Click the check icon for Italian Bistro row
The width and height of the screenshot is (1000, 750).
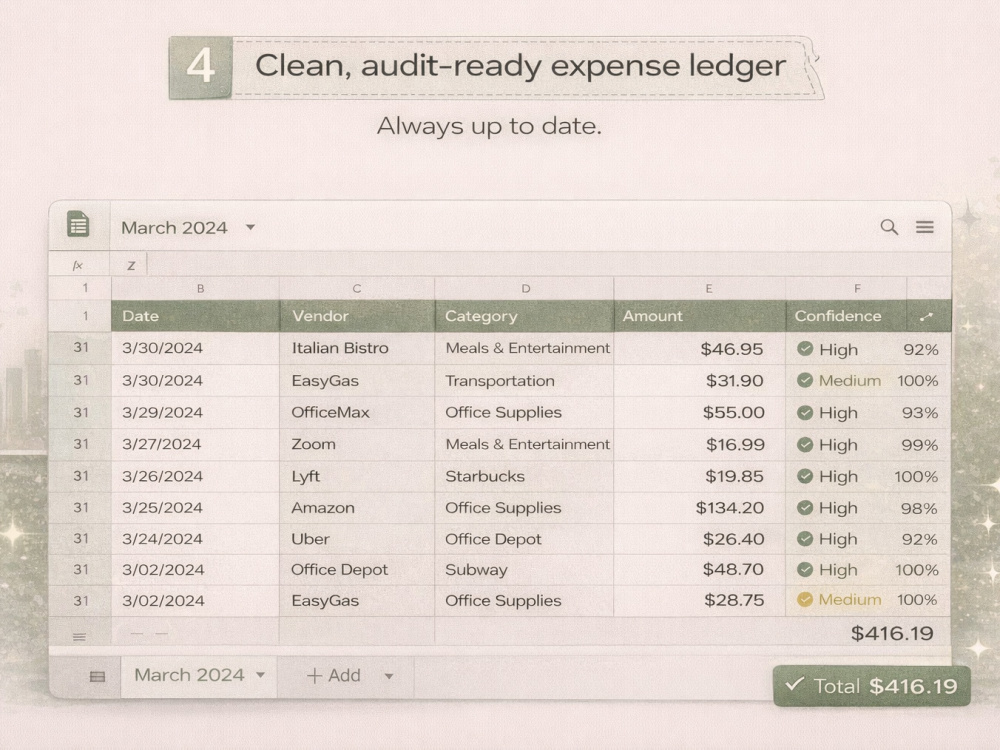pyautogui.click(x=805, y=349)
